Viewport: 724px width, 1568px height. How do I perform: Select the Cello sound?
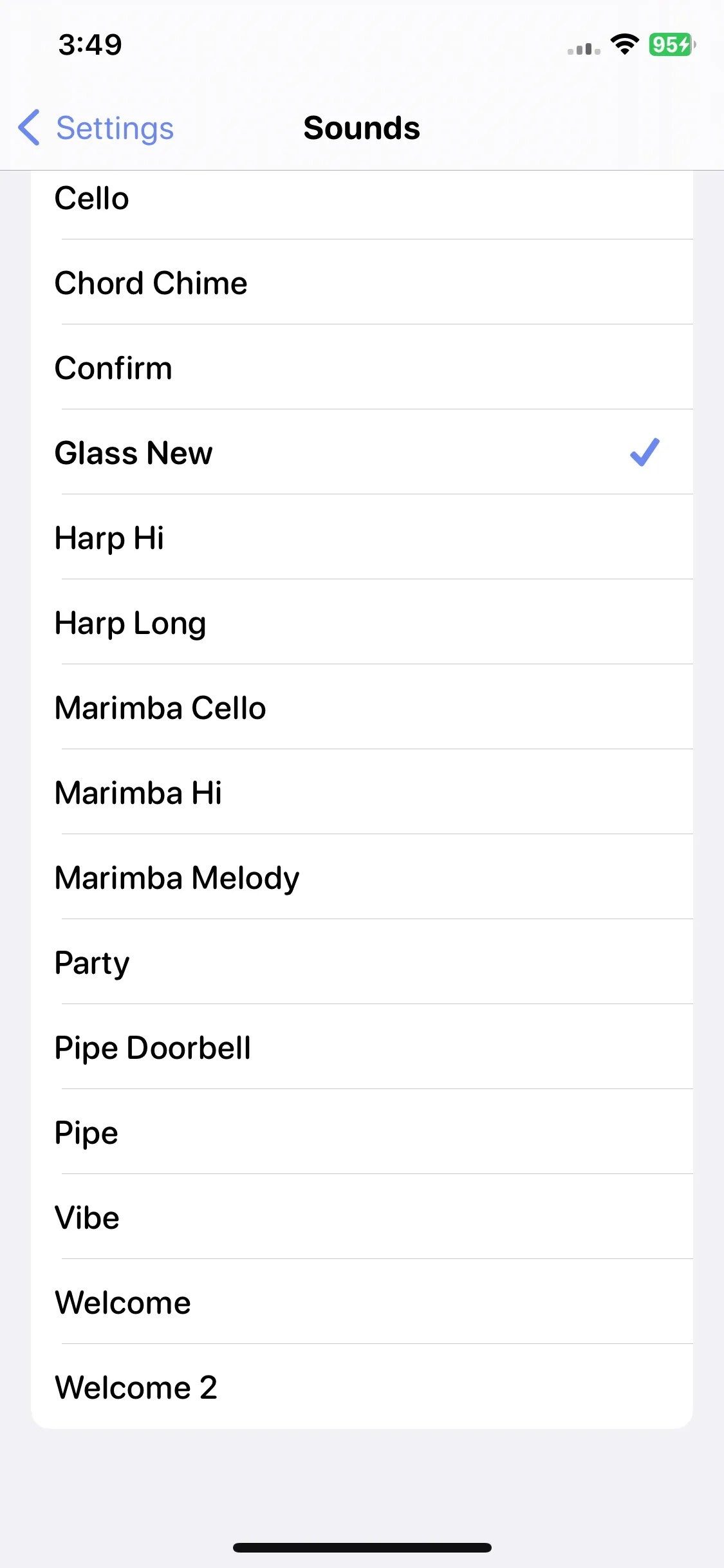coord(362,198)
